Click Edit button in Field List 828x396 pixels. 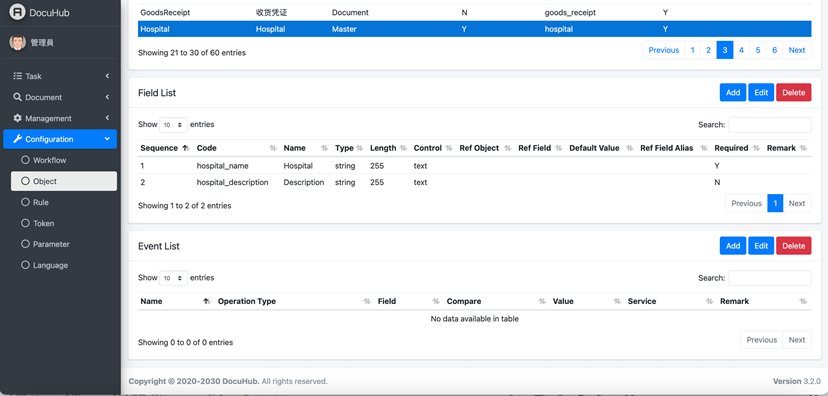(761, 92)
